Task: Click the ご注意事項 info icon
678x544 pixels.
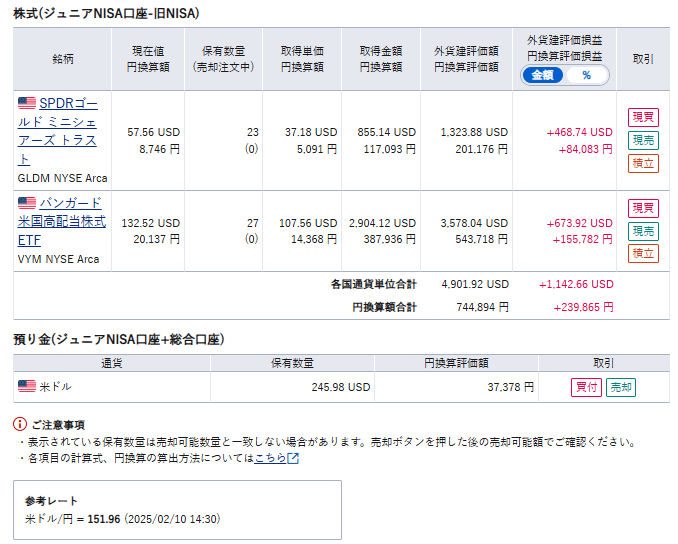Action: point(20,424)
